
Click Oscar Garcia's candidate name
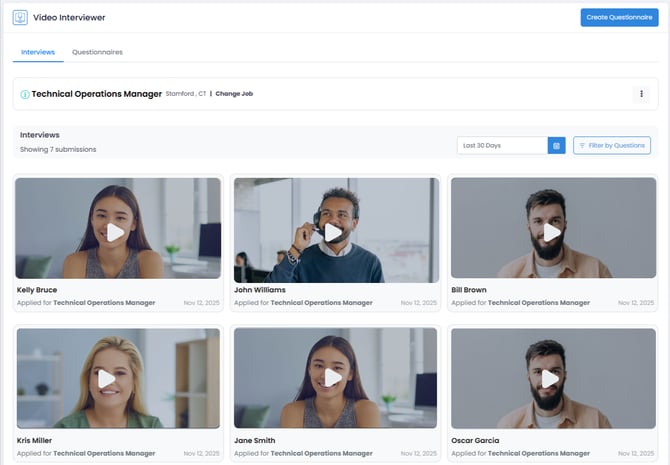click(x=477, y=440)
